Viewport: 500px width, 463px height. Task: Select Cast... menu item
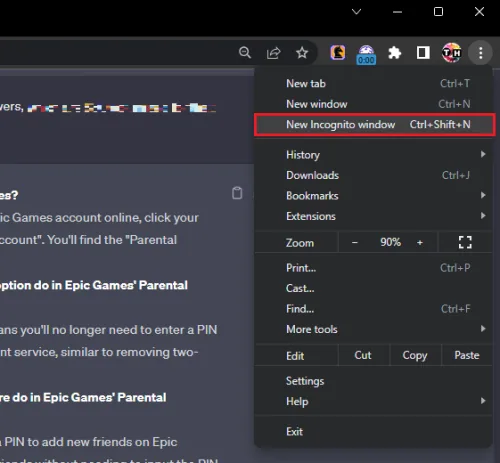pos(373,288)
